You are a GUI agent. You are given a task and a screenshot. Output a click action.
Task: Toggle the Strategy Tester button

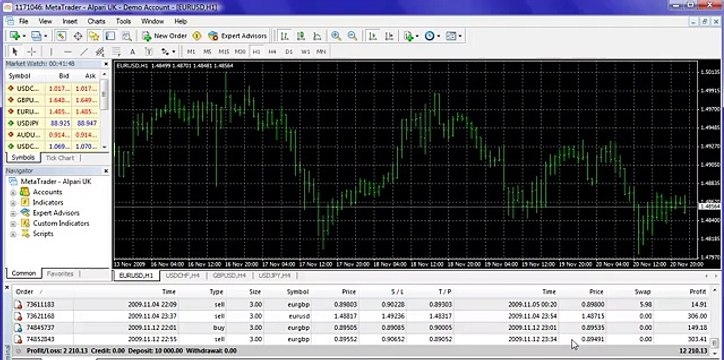click(x=126, y=36)
